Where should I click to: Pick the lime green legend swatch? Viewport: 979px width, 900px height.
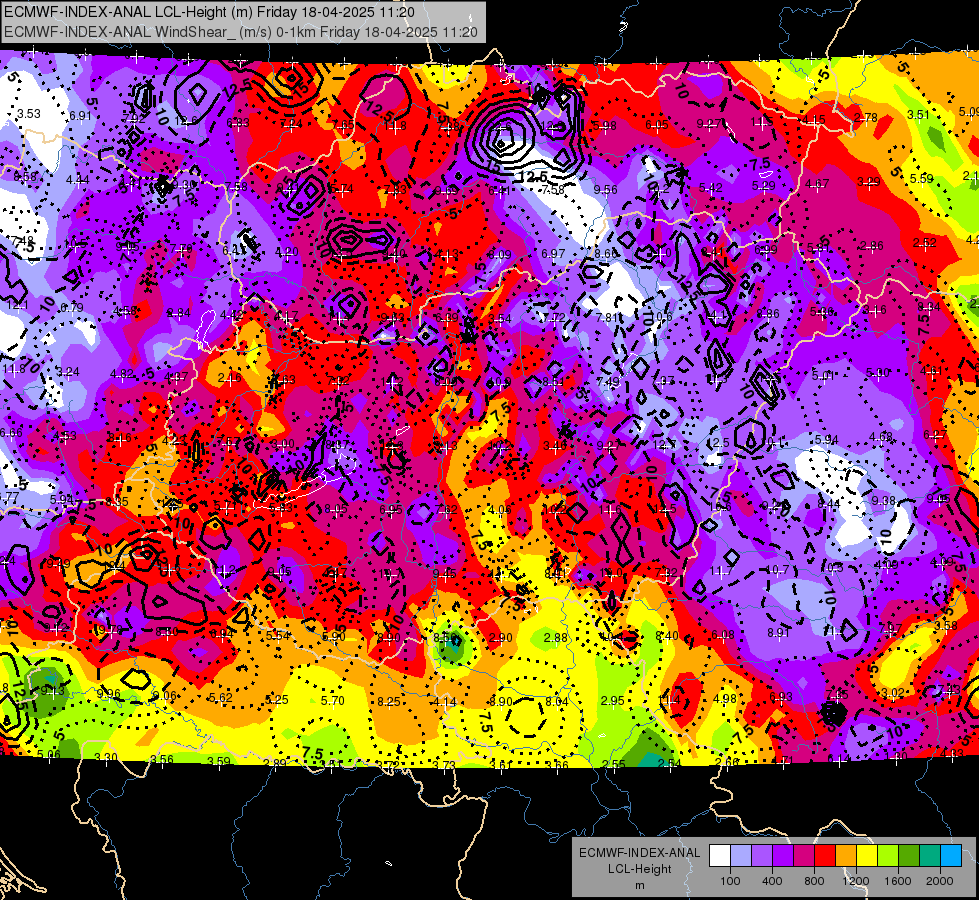point(888,856)
